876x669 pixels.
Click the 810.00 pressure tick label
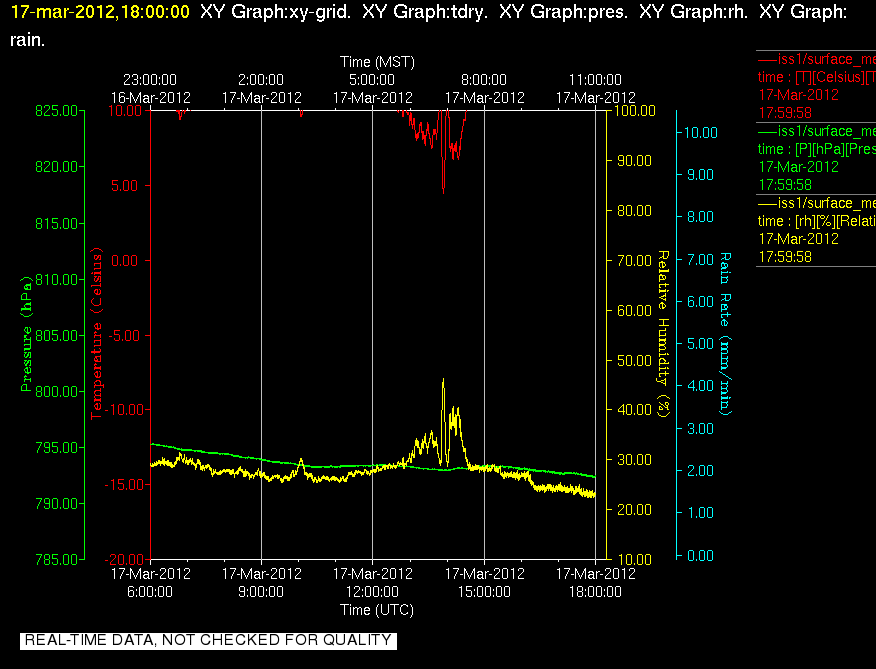click(56, 279)
